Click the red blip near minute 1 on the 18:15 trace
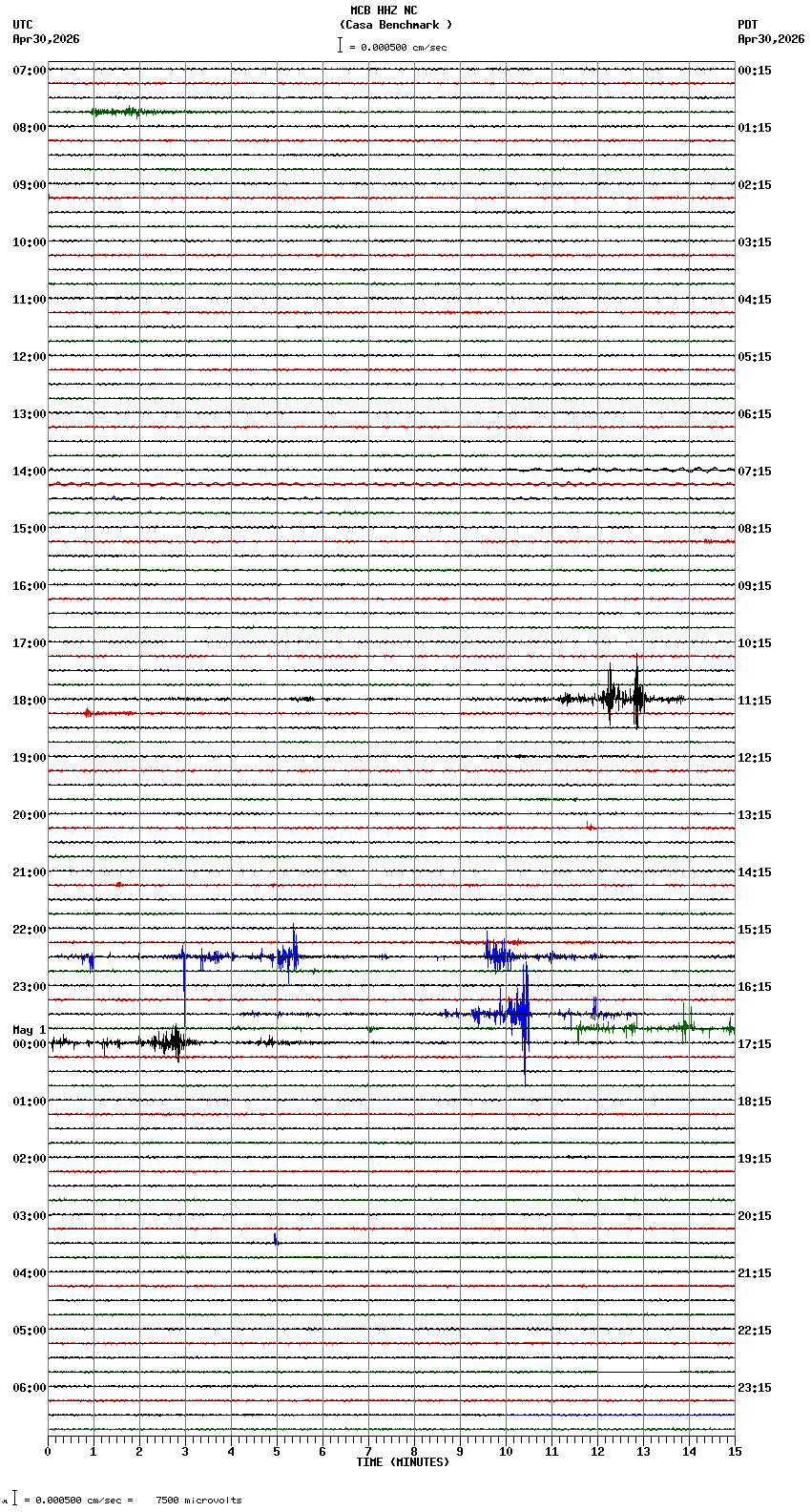The image size is (811, 1512). (88, 713)
